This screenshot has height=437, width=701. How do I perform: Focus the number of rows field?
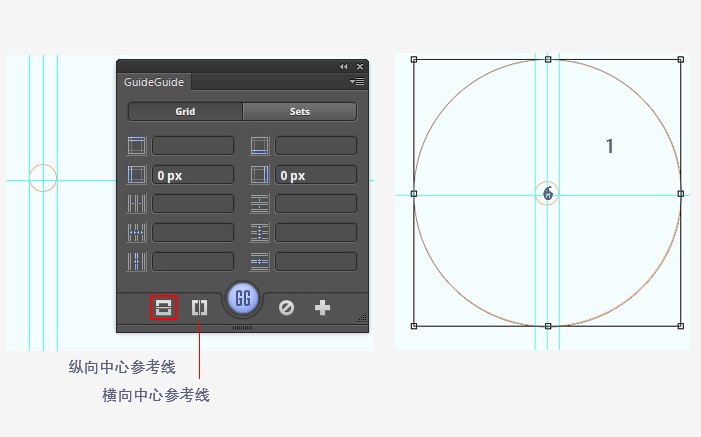pyautogui.click(x=316, y=204)
